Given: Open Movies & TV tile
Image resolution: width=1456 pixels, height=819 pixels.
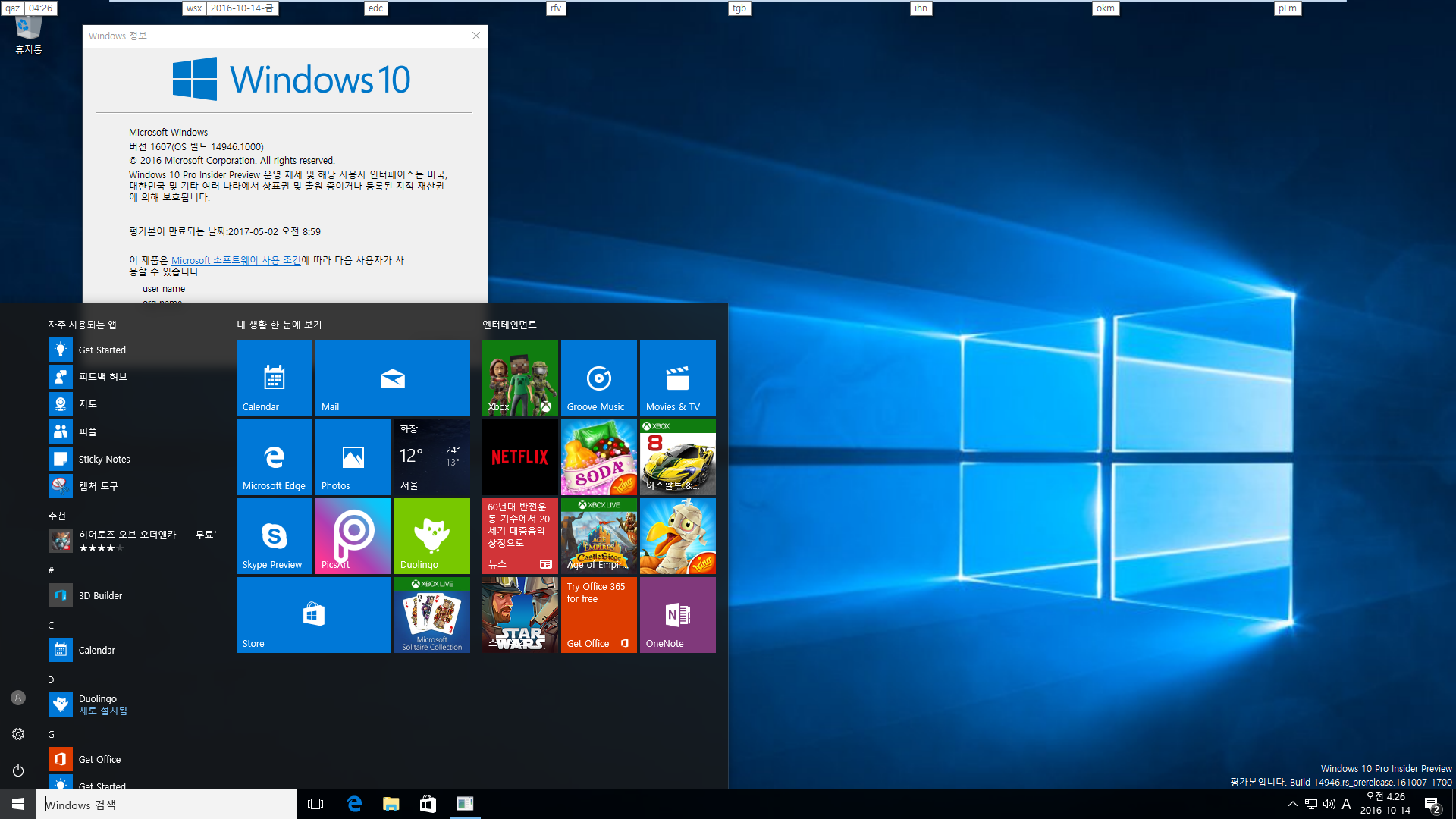Looking at the screenshot, I should point(677,378).
